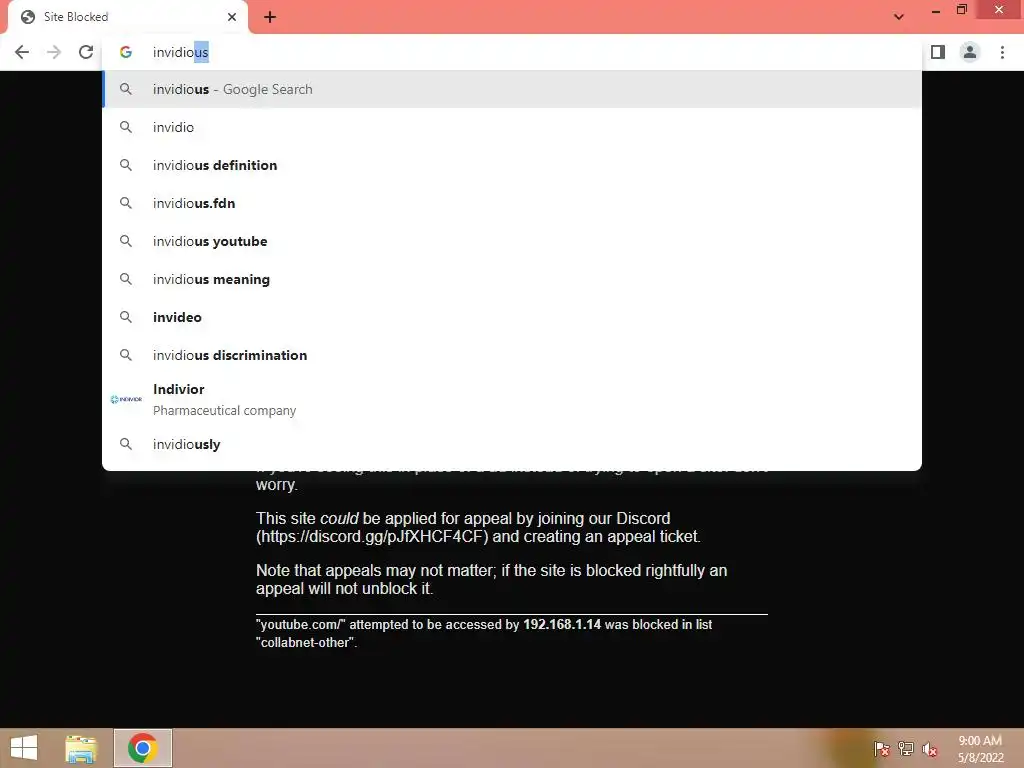1024x768 pixels.
Task: Reload the blocked page
Action: [86, 52]
